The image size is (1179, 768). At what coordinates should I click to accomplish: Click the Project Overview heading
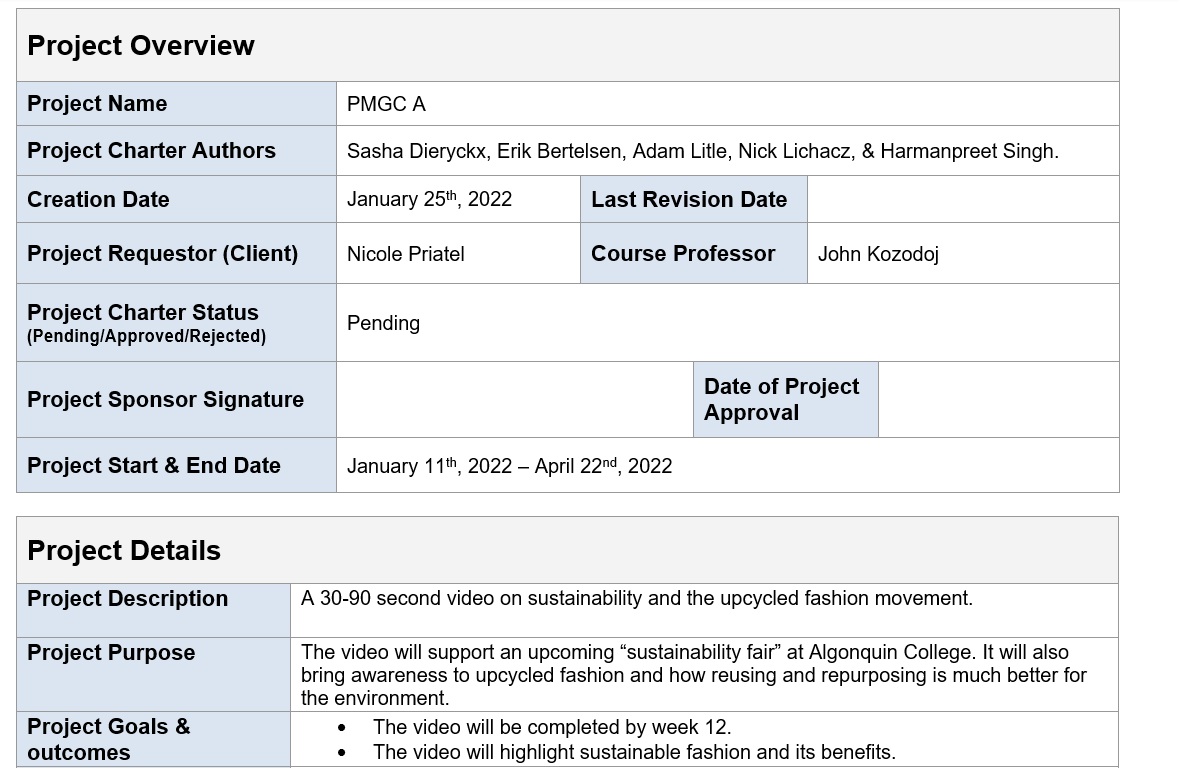pos(141,46)
